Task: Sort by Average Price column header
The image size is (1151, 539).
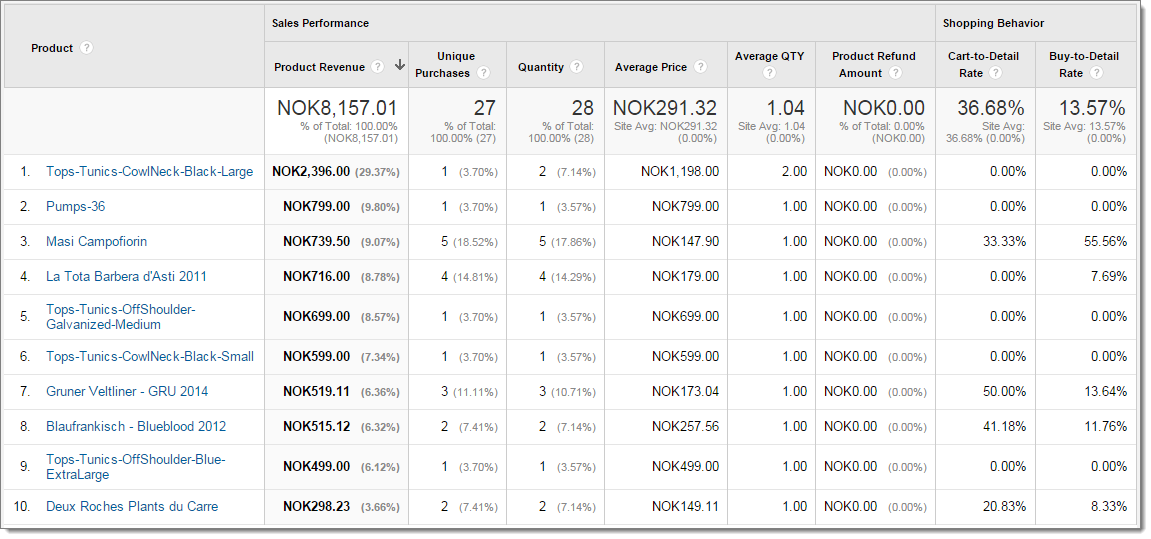Action: [650, 67]
